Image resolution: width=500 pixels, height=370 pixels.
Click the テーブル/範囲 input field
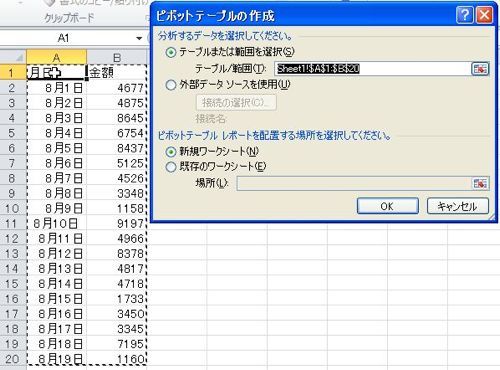[373, 69]
